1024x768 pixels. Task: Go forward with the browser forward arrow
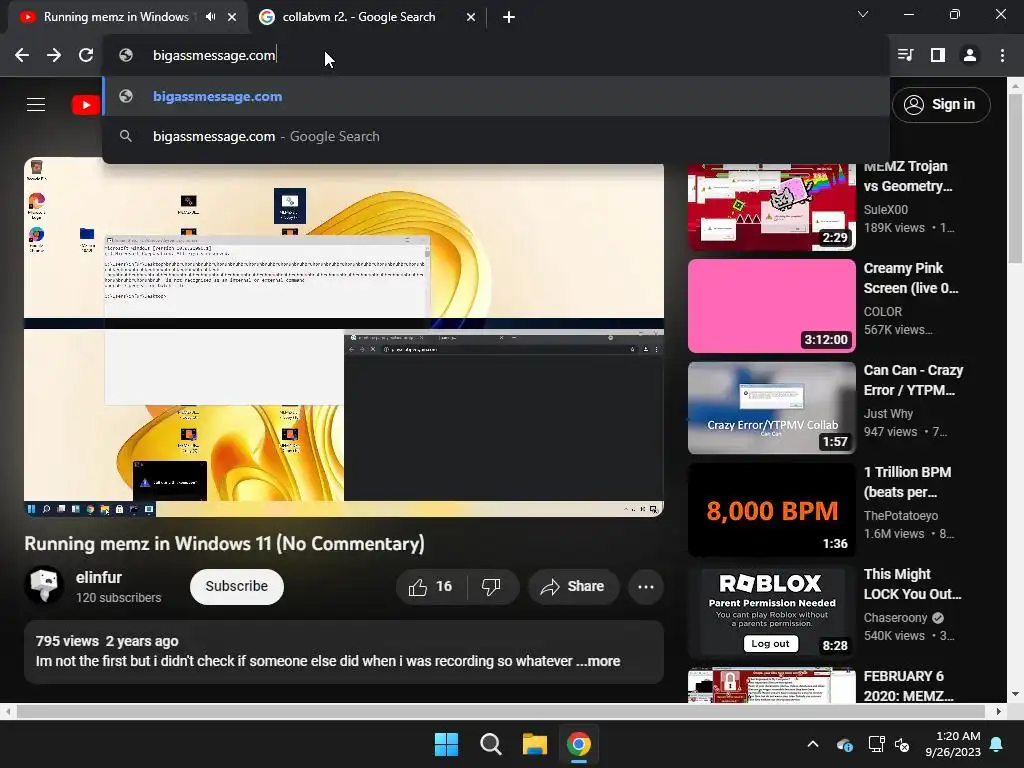54,56
